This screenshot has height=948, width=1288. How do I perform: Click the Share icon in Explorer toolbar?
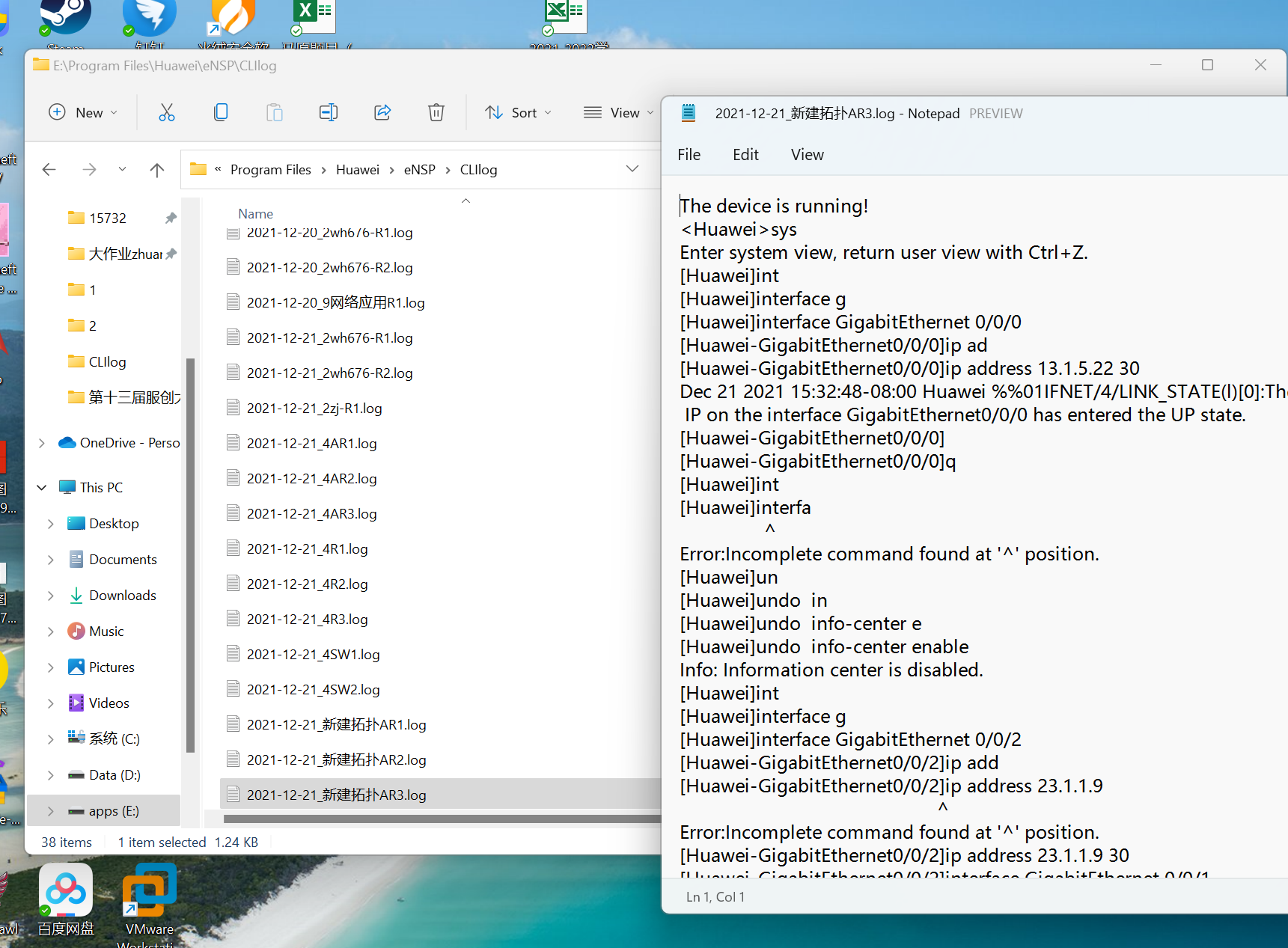coord(382,112)
